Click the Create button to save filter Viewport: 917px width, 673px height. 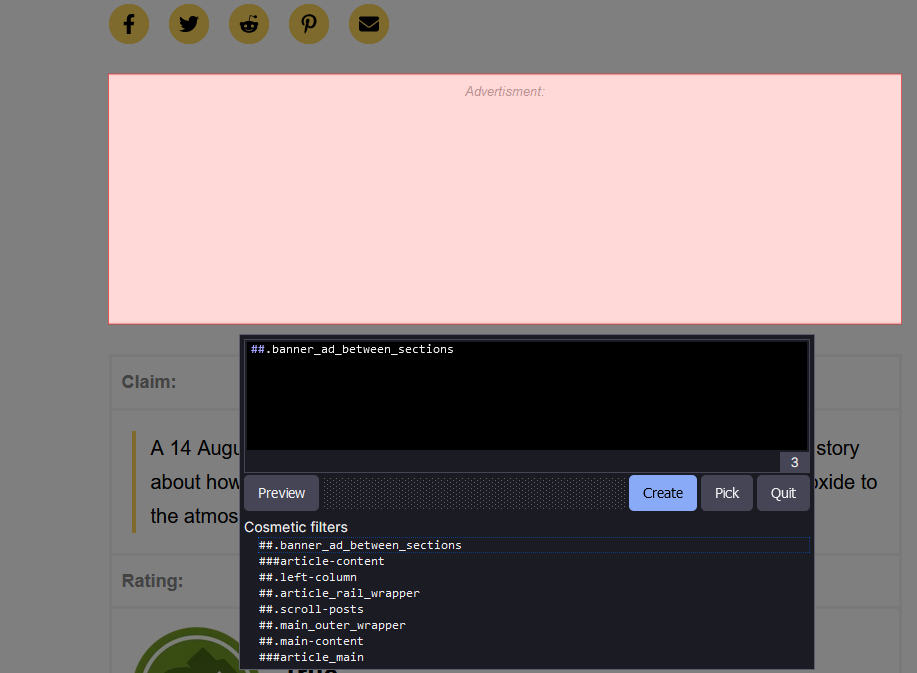[662, 492]
